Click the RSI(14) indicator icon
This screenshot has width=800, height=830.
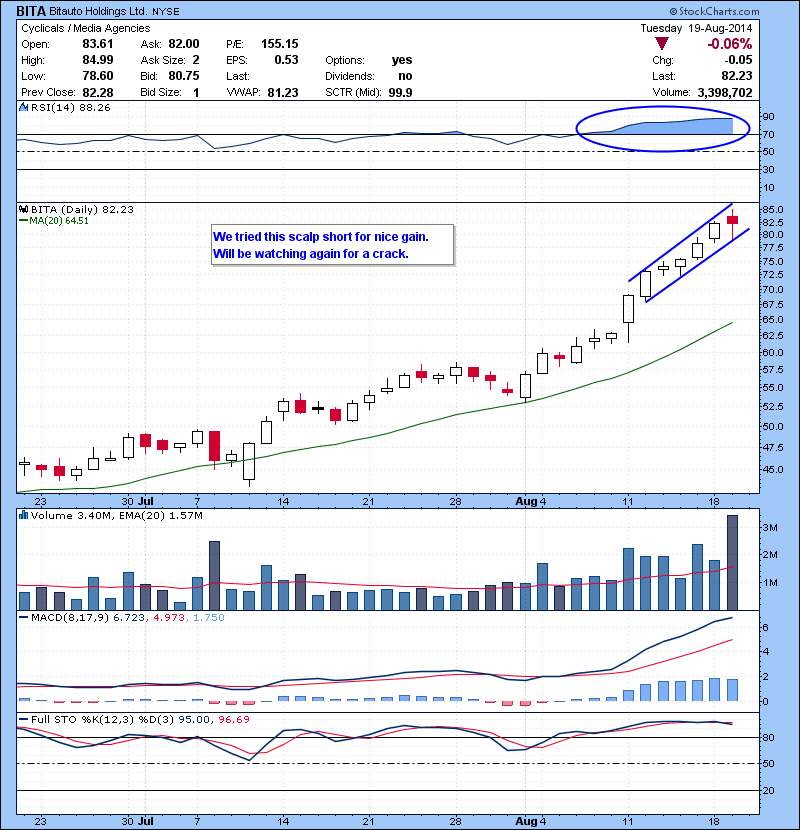[23, 107]
